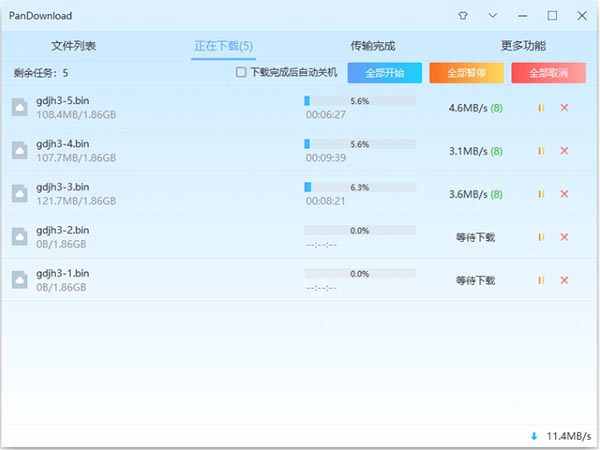Screen dimensions: 600x450
Task: Click 等待下载 status of gdjh3-2.bin
Action: tap(476, 238)
